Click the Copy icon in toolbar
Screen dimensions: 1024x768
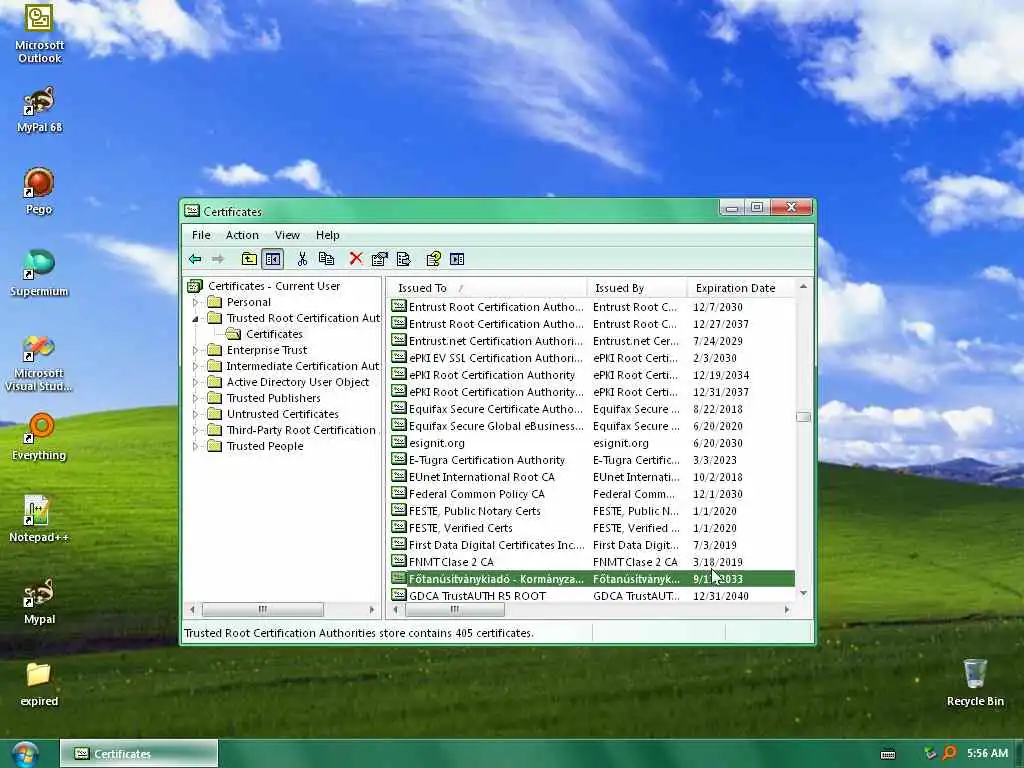pos(326,259)
